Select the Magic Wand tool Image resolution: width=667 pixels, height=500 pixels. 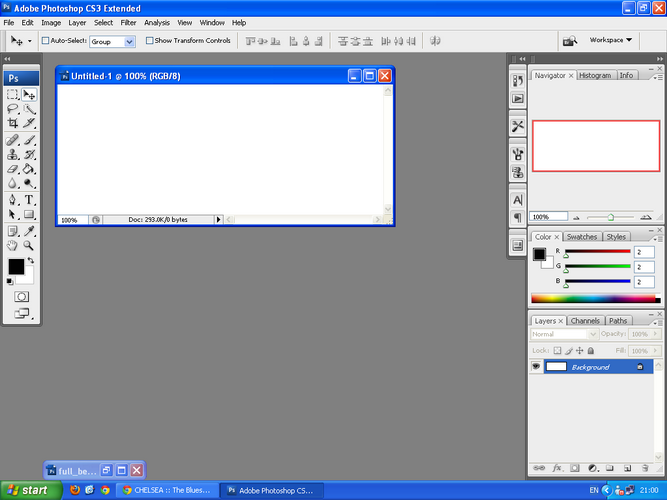[x=29, y=109]
